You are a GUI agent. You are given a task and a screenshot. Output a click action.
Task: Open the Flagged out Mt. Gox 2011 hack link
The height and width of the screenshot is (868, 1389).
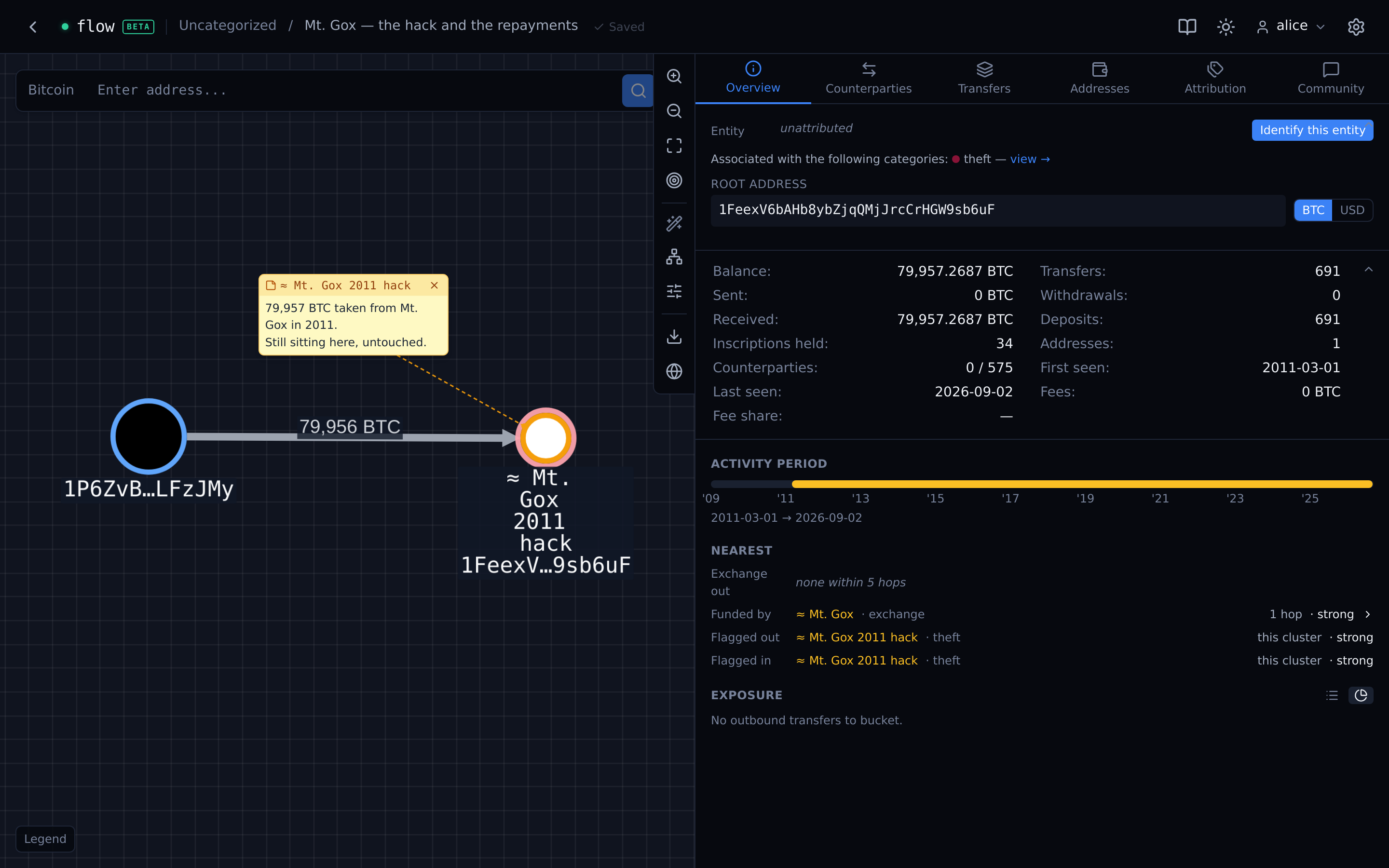(857, 637)
